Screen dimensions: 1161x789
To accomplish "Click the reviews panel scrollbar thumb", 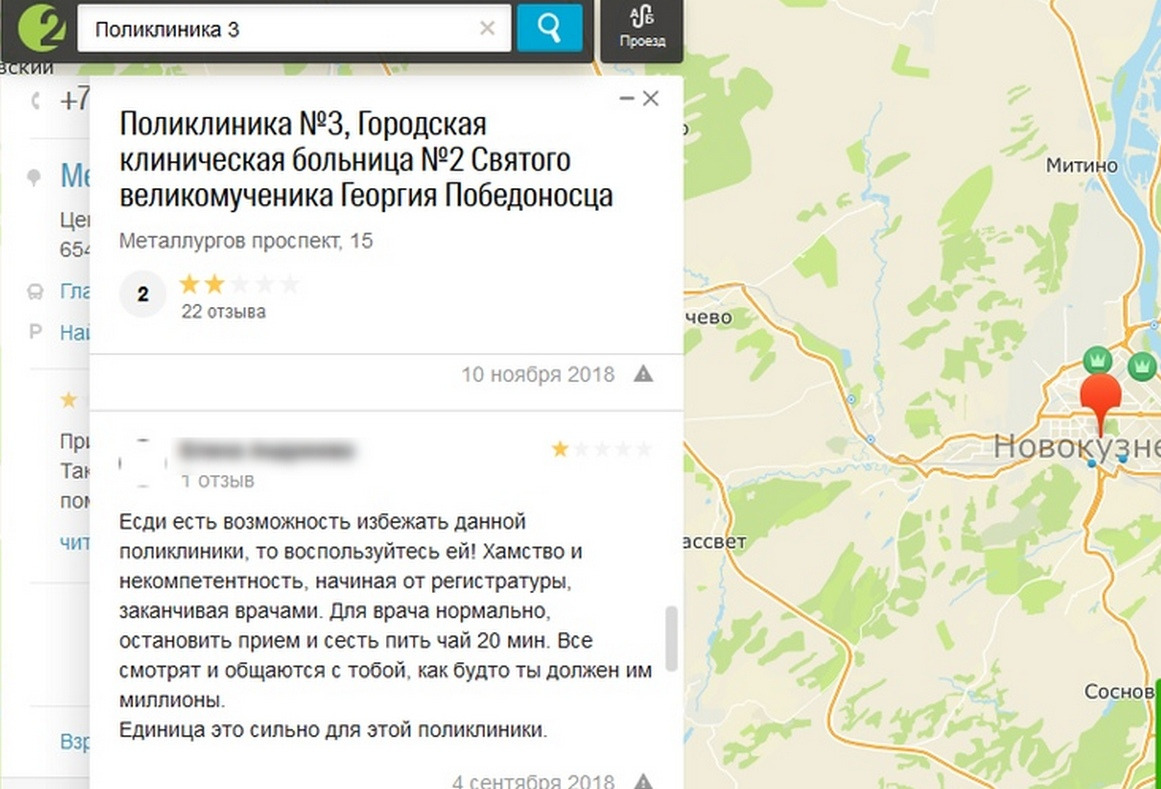I will pos(672,638).
